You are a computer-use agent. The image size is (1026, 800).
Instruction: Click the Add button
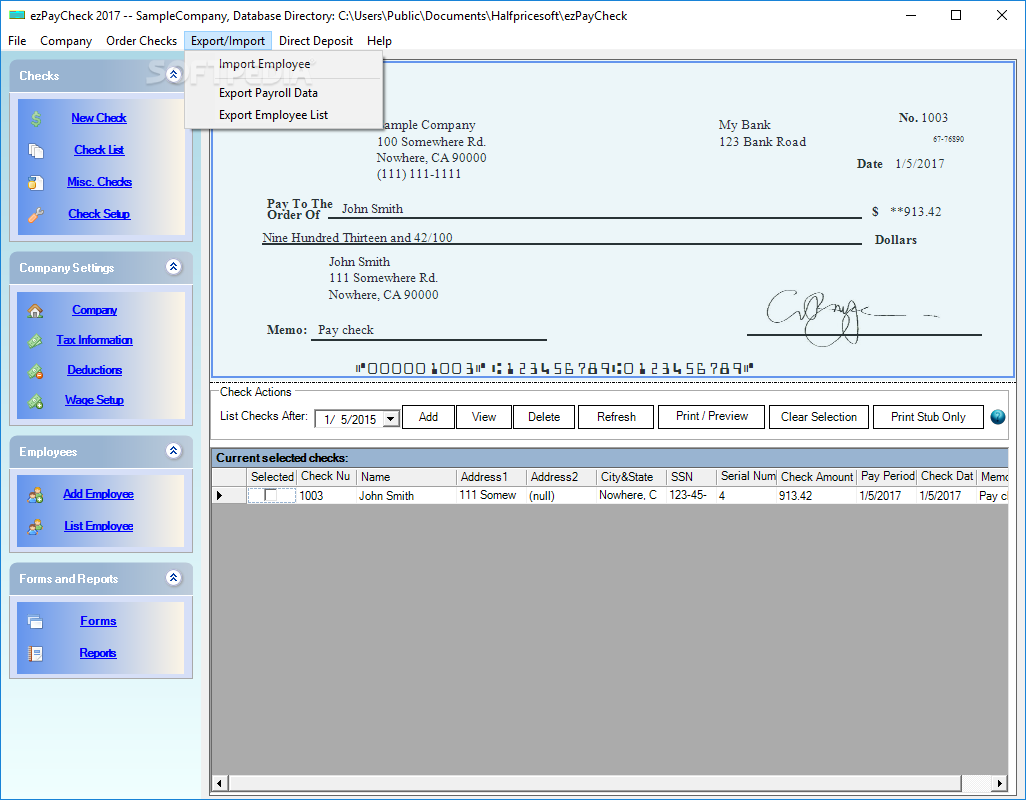pos(428,417)
